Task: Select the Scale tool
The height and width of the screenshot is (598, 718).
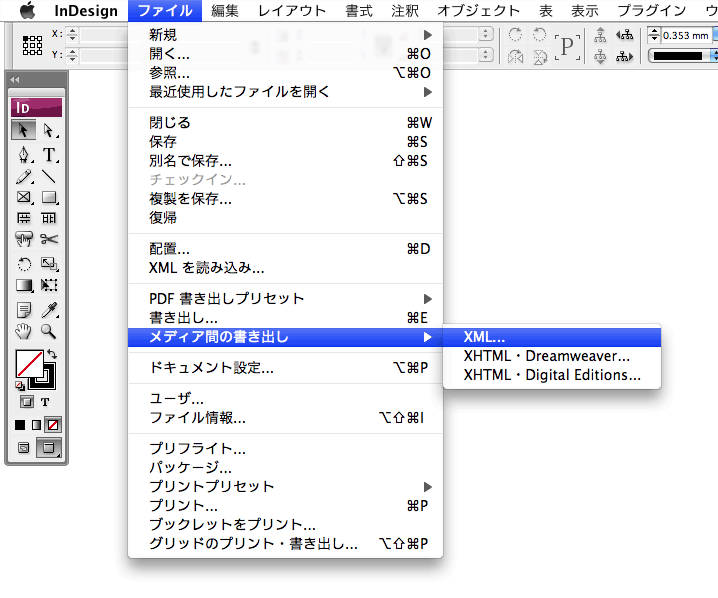Action: tap(49, 264)
